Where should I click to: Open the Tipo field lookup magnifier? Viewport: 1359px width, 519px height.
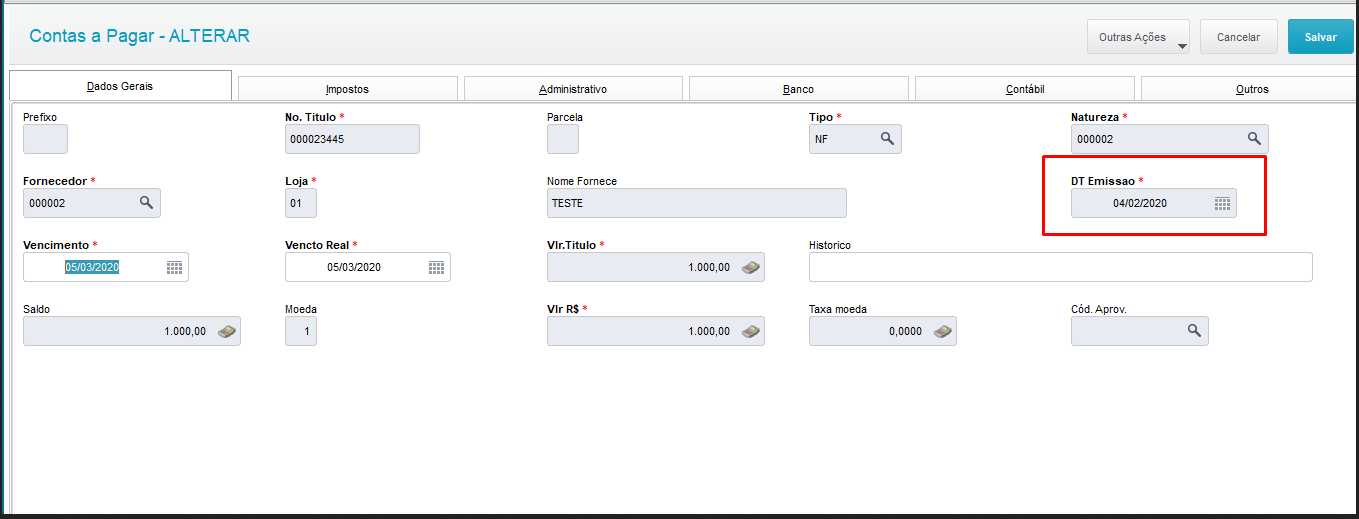pyautogui.click(x=887, y=139)
